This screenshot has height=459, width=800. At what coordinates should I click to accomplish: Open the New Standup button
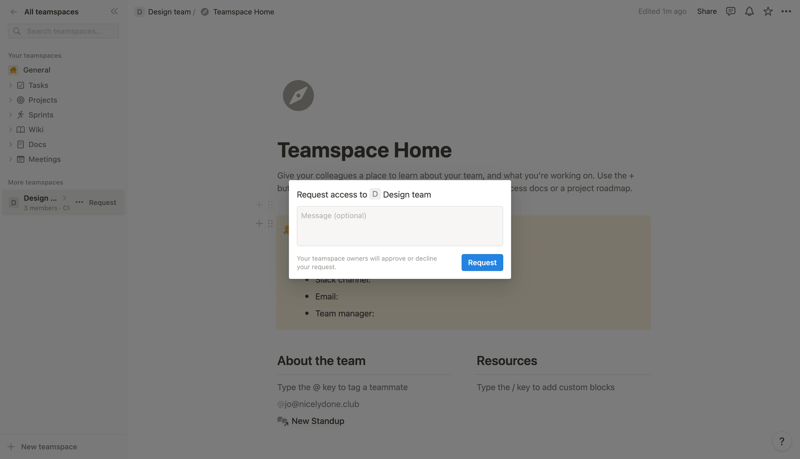[311, 421]
